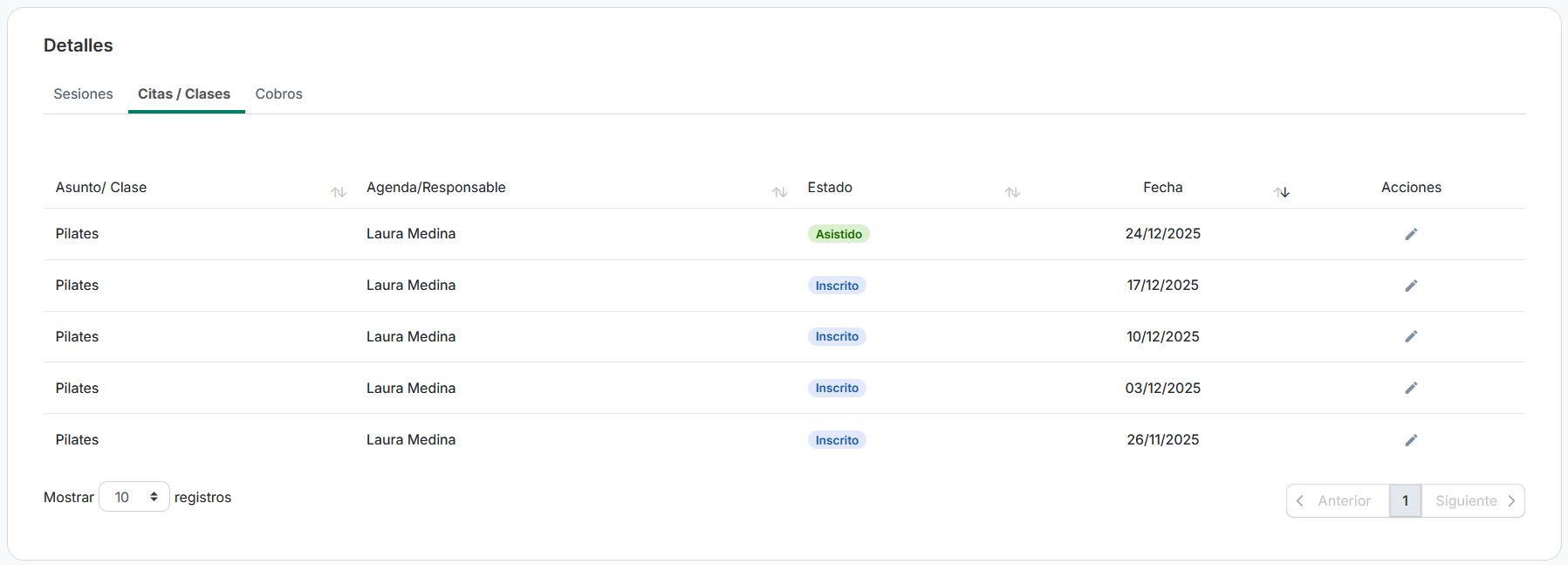
Task: Edit the Pilates class dated 26/11/2025
Action: pos(1411,440)
